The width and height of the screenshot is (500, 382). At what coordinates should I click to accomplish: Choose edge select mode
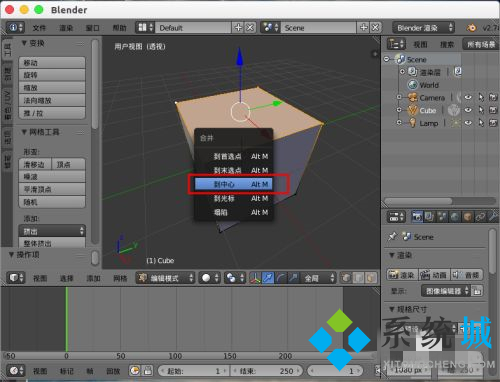coord(359,278)
